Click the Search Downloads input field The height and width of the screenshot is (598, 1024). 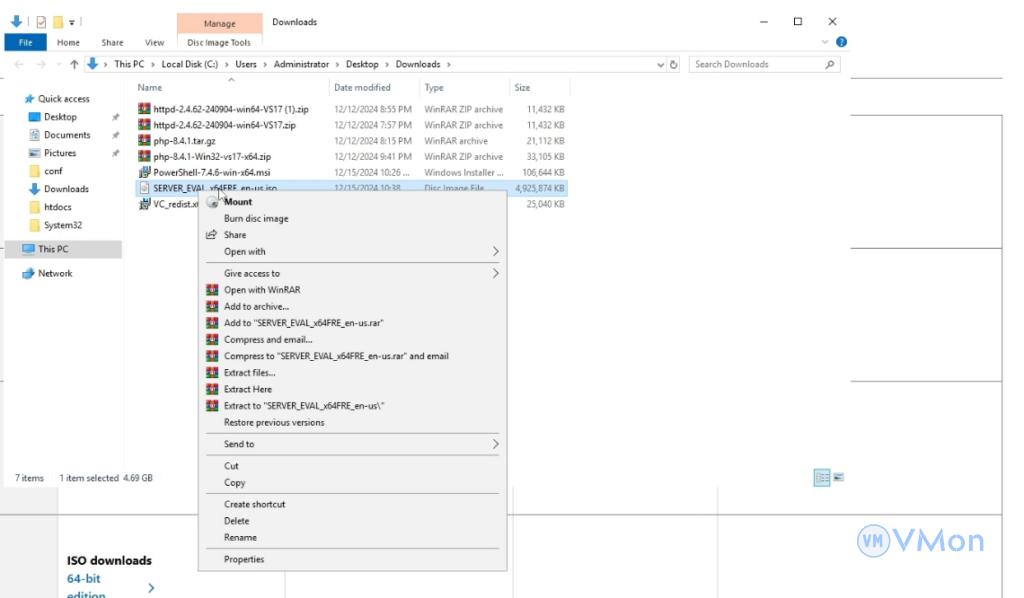click(755, 65)
